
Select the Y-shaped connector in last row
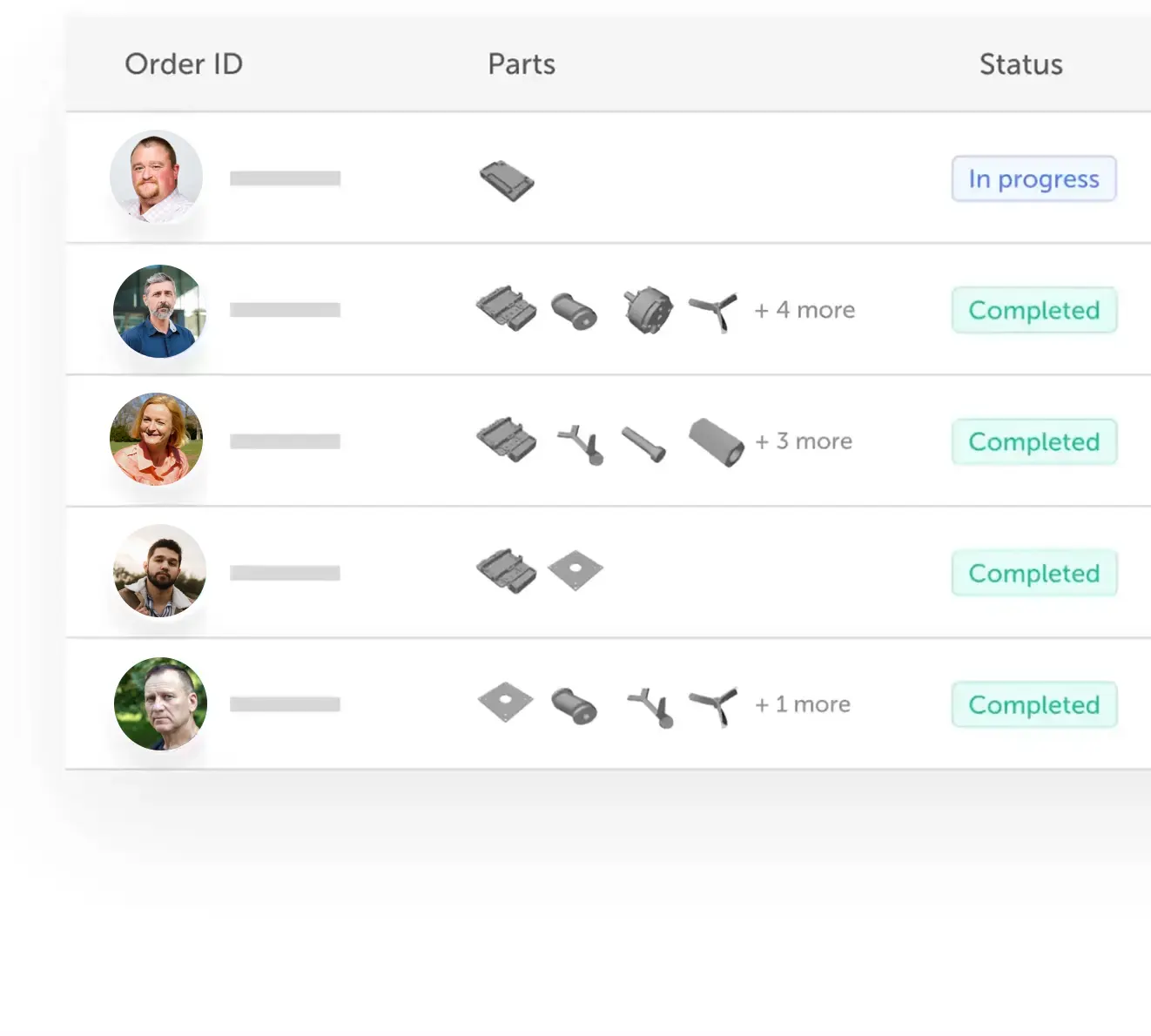coord(651,707)
